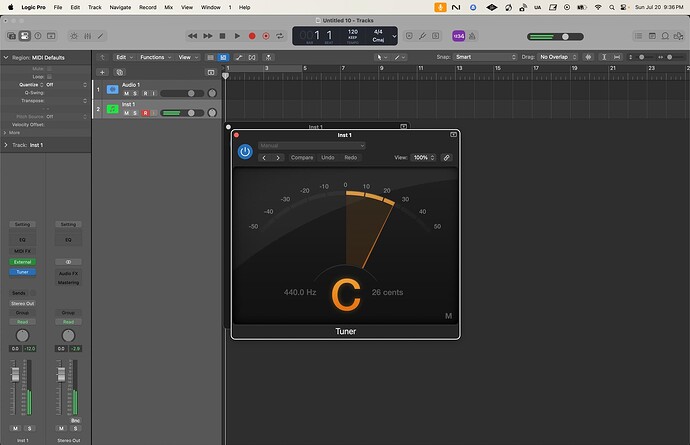Click the waveform zoom icon
This screenshot has height=445, width=690.
(588, 57)
